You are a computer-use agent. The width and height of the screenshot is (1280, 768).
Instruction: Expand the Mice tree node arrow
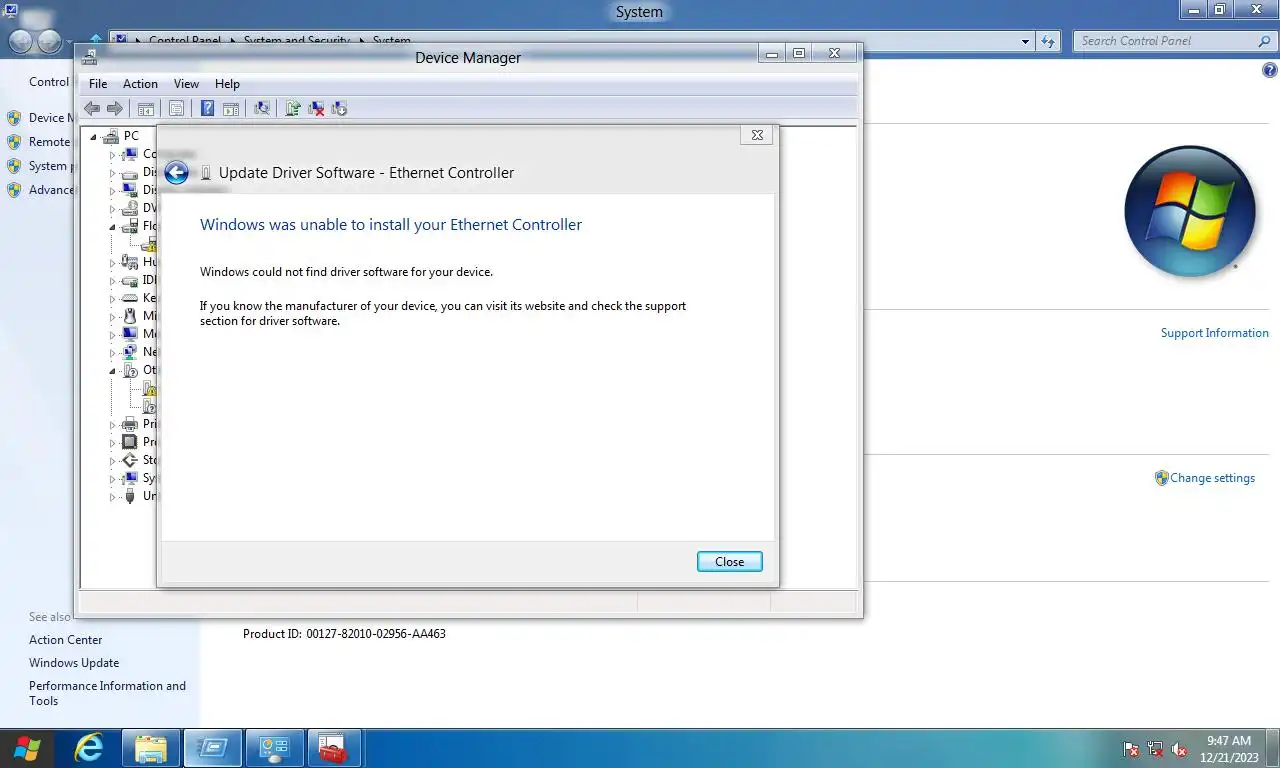click(x=113, y=316)
